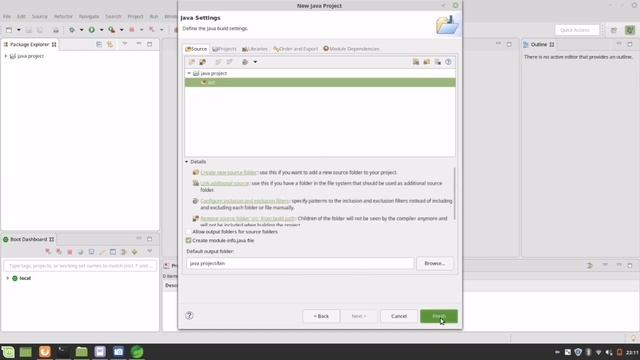Click the volume icon in system tray

(x=609, y=352)
